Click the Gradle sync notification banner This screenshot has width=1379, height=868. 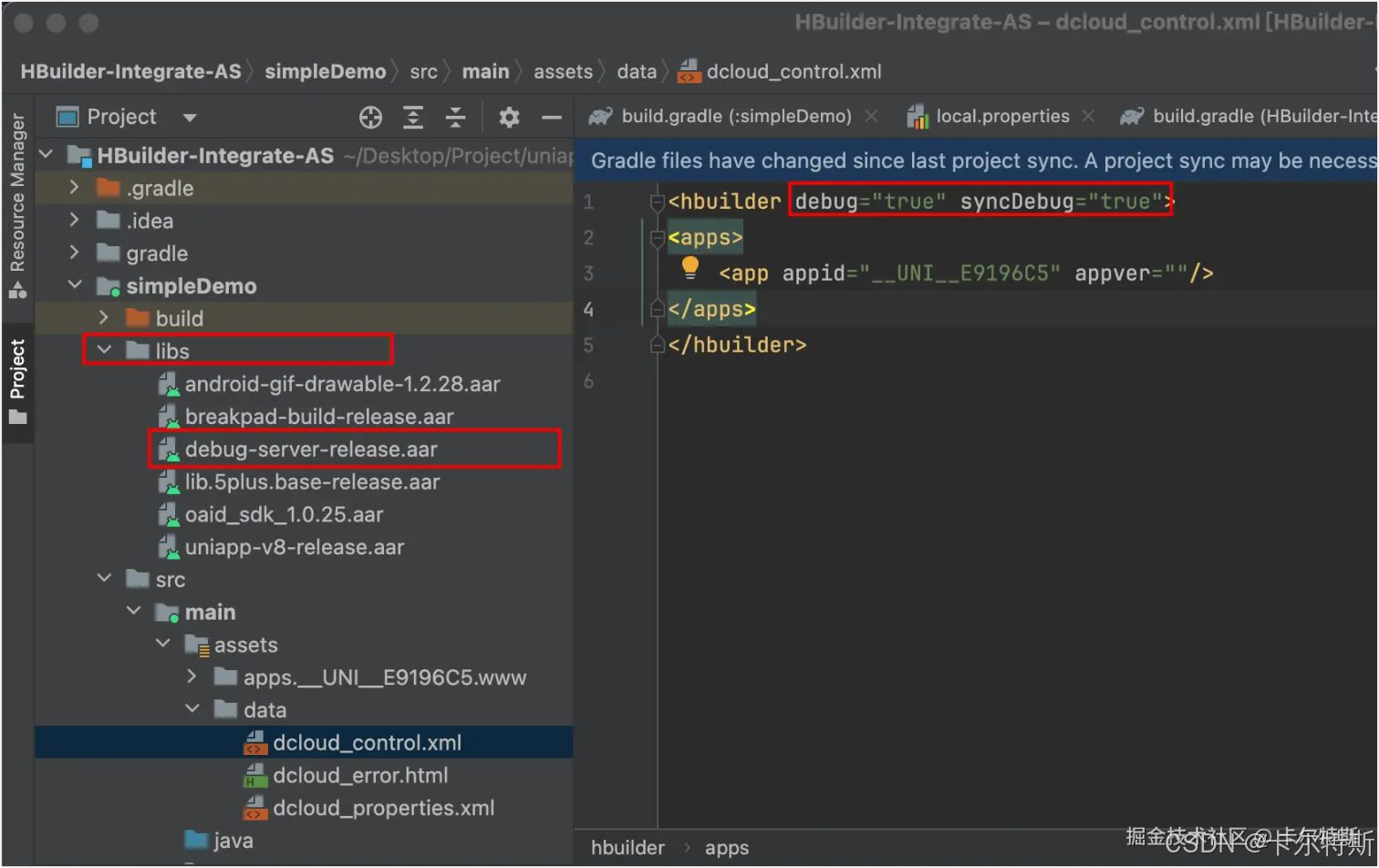point(976,160)
